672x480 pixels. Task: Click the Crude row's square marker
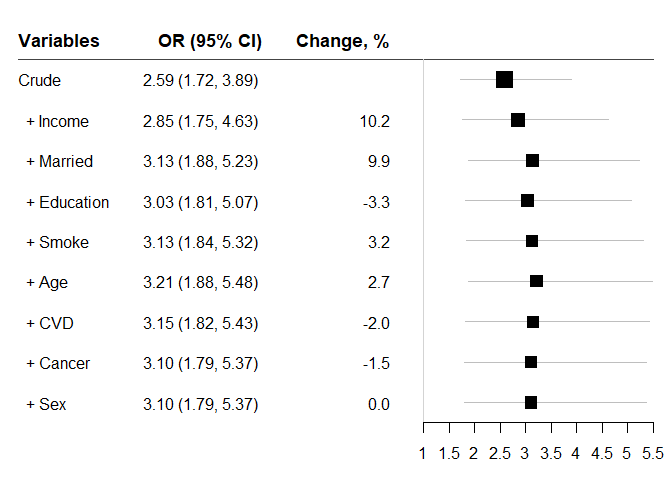click(x=504, y=80)
